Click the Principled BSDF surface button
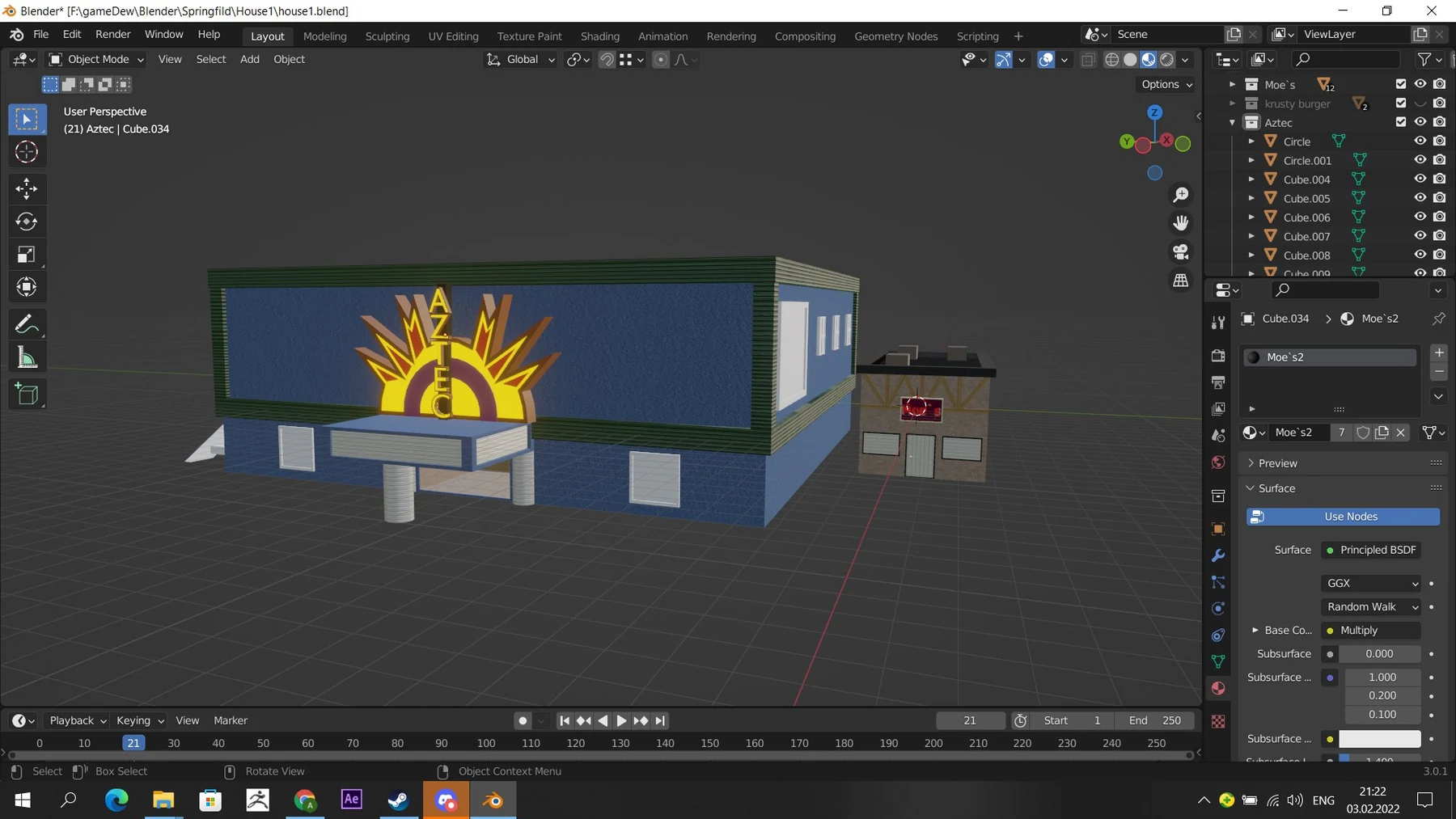Screen dimensions: 1456x819 1371,550
